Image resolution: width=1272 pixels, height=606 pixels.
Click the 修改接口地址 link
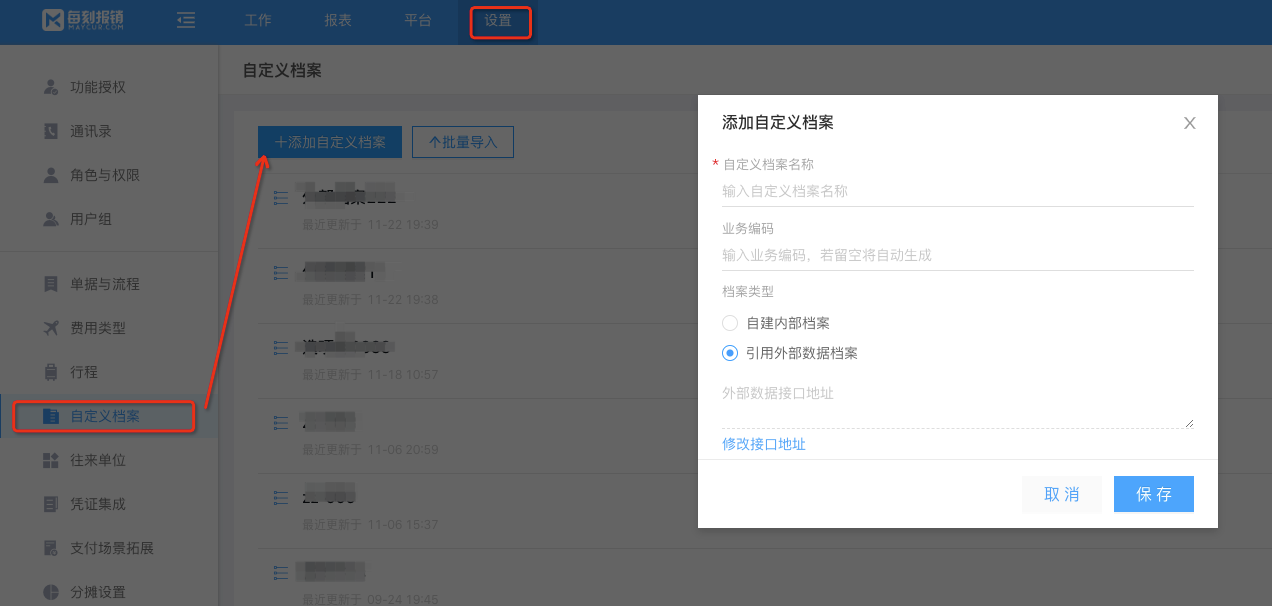[x=764, y=444]
